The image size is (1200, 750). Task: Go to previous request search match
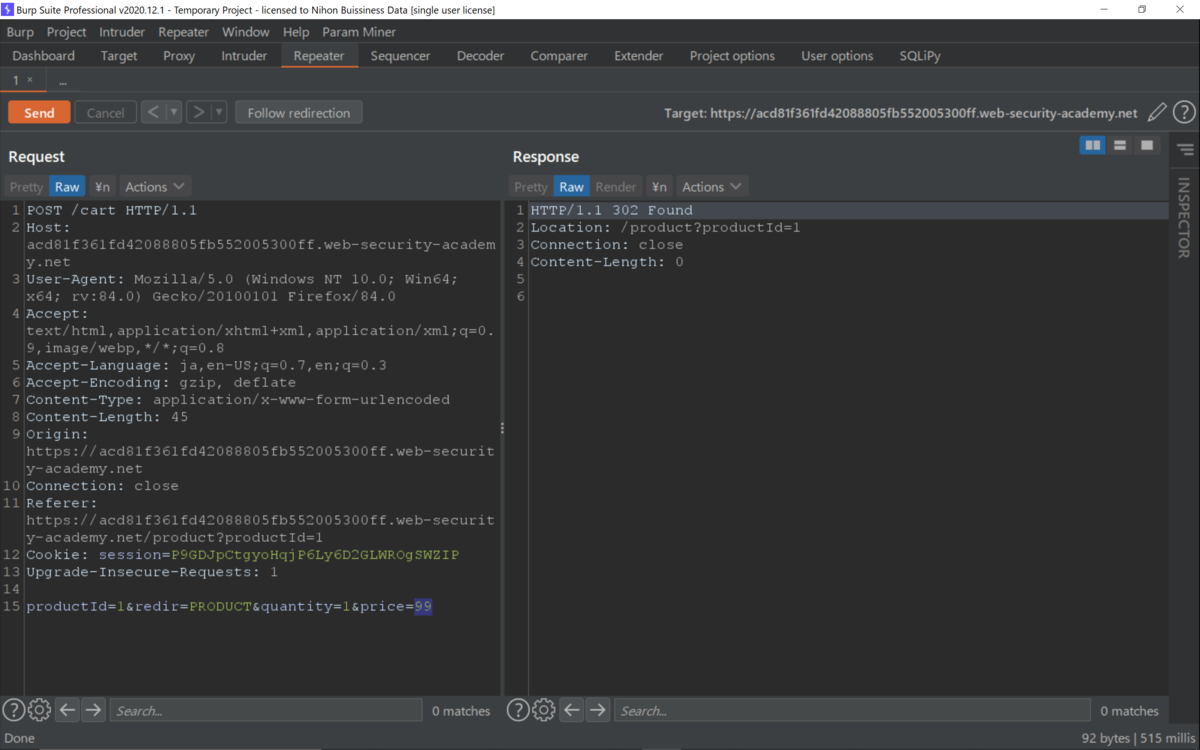(67, 710)
